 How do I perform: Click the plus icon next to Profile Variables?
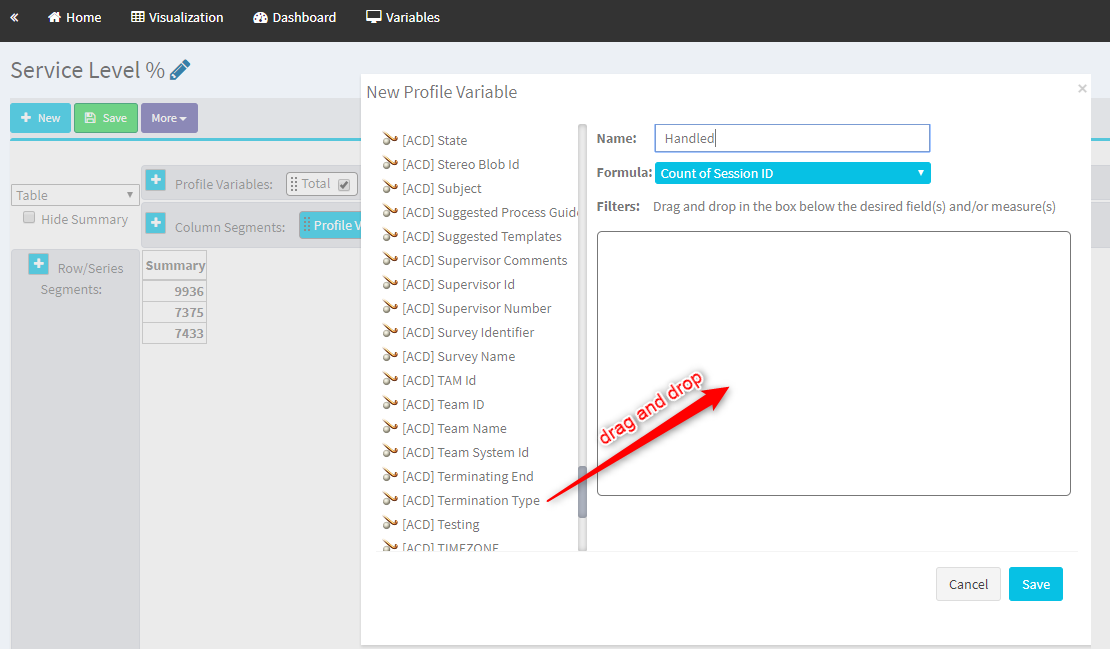point(156,180)
